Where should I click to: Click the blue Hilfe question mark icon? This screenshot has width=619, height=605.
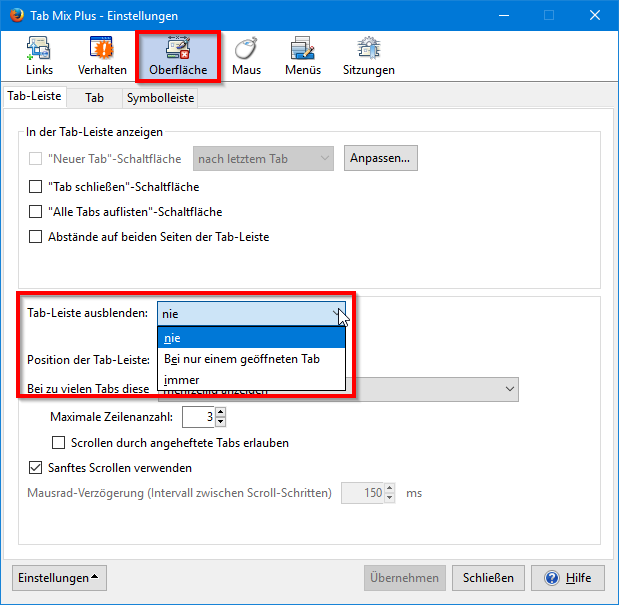pos(551,578)
